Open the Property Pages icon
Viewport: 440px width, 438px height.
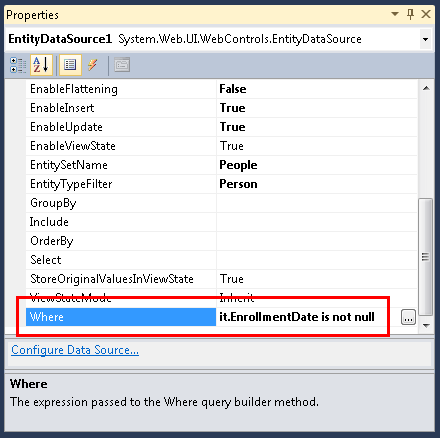[x=122, y=65]
